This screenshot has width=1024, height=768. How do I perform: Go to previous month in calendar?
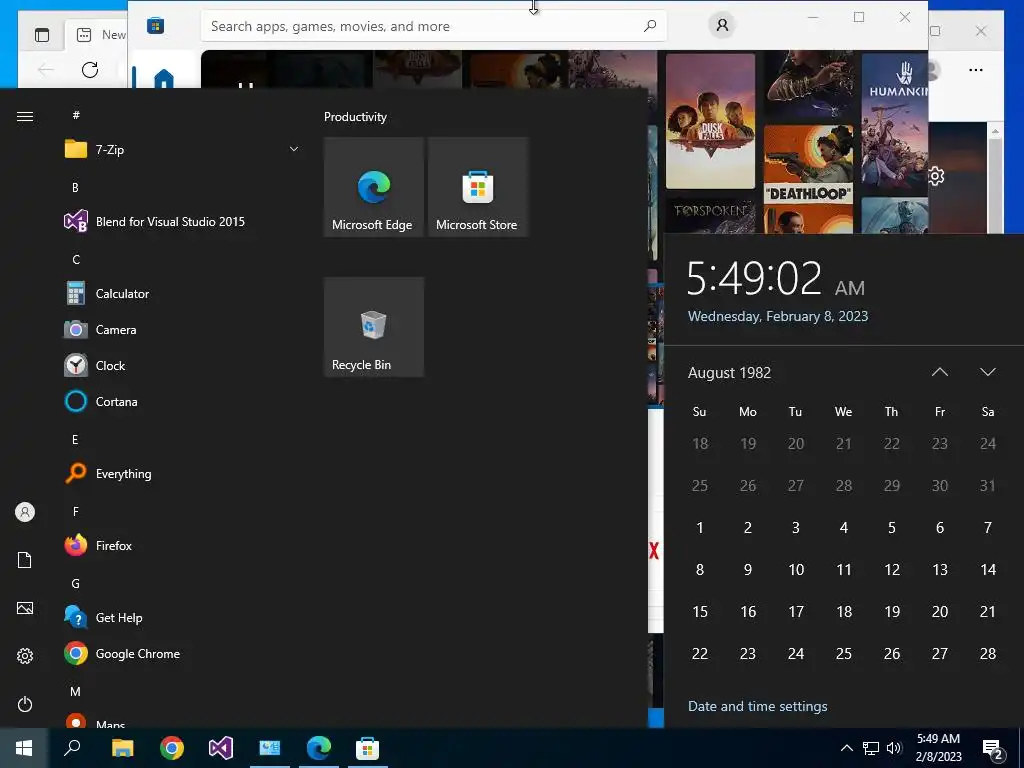pyautogui.click(x=940, y=372)
